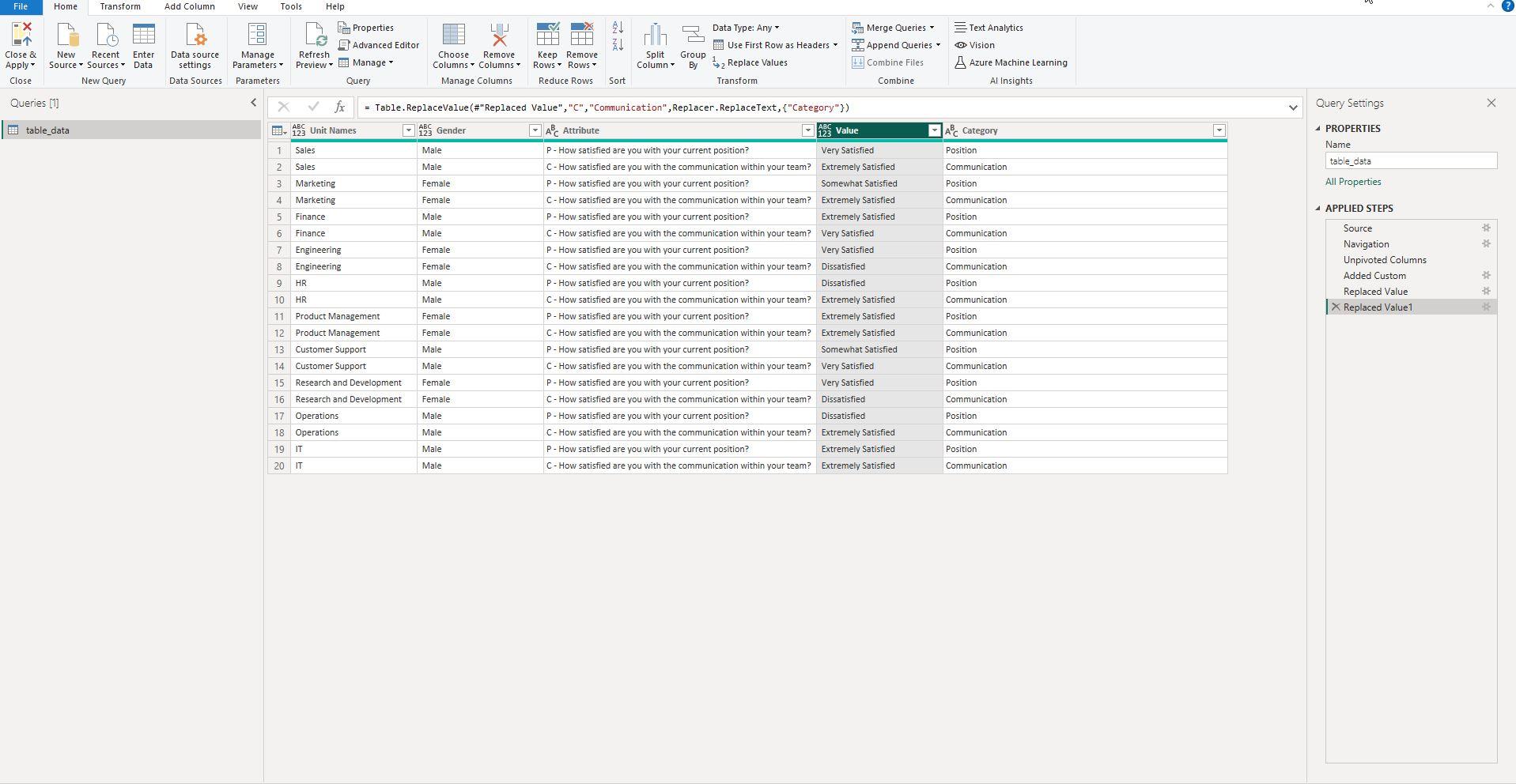Open Value column filter dropdown
This screenshot has width=1516, height=784.
[934, 130]
